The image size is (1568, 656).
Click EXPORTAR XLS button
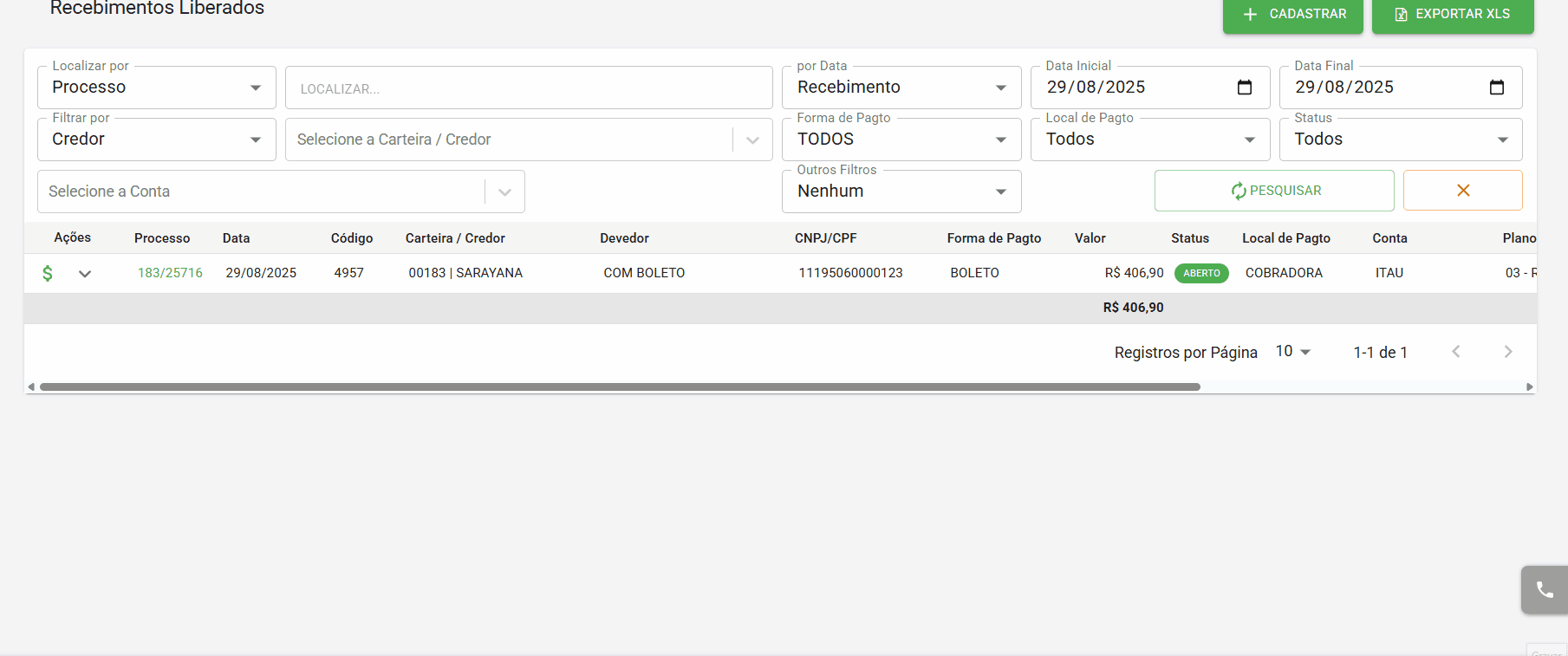tap(1453, 15)
